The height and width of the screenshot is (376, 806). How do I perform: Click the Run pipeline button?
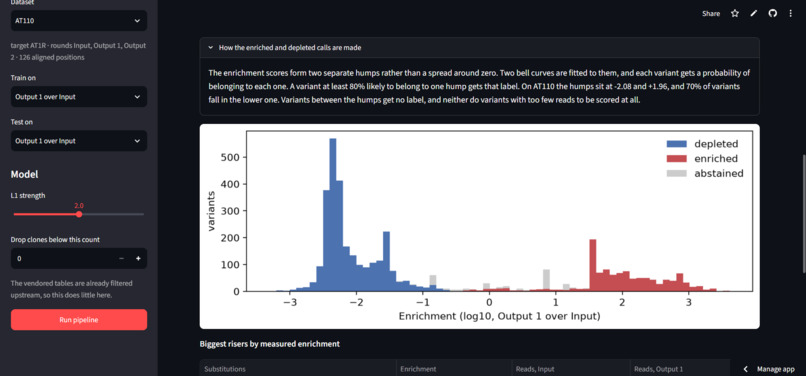pos(79,319)
